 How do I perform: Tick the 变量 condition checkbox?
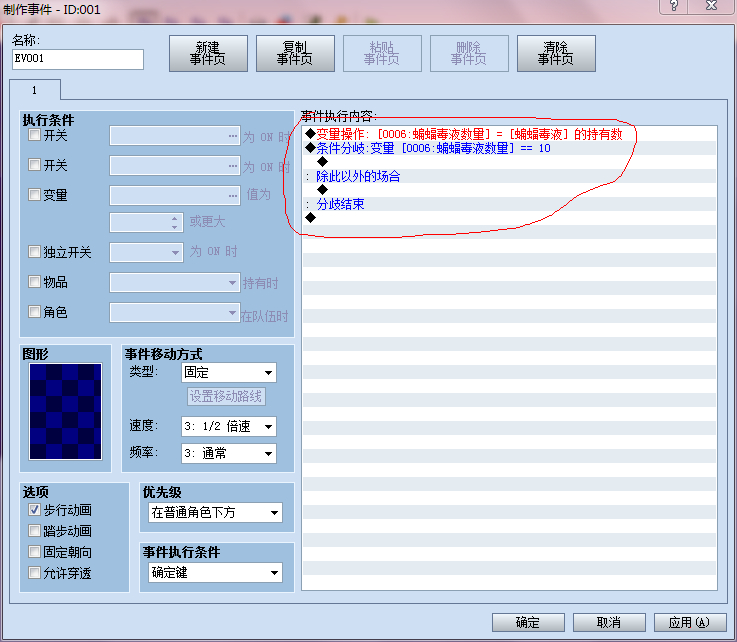coord(34,195)
